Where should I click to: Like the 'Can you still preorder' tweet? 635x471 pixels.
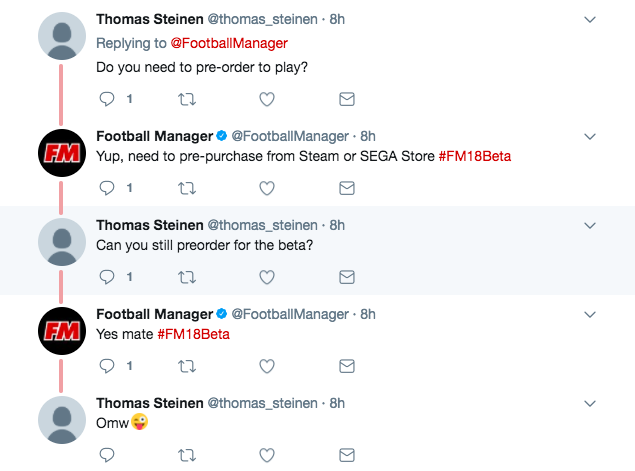267,277
